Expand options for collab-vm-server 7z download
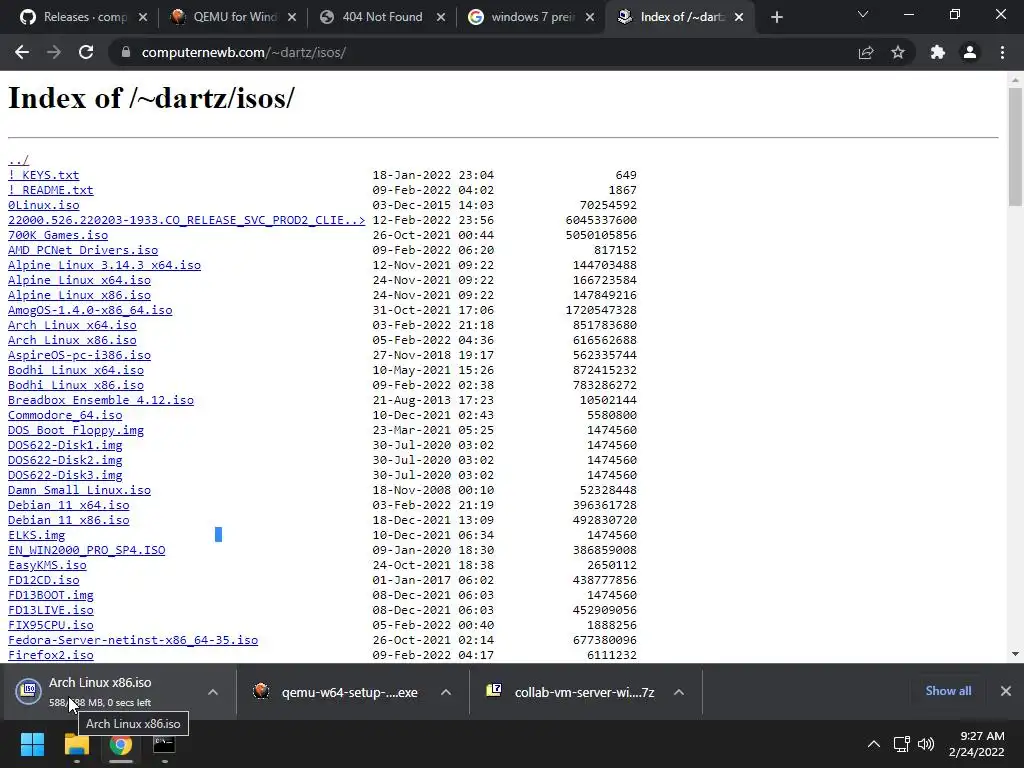Image resolution: width=1024 pixels, height=768 pixels. click(679, 692)
